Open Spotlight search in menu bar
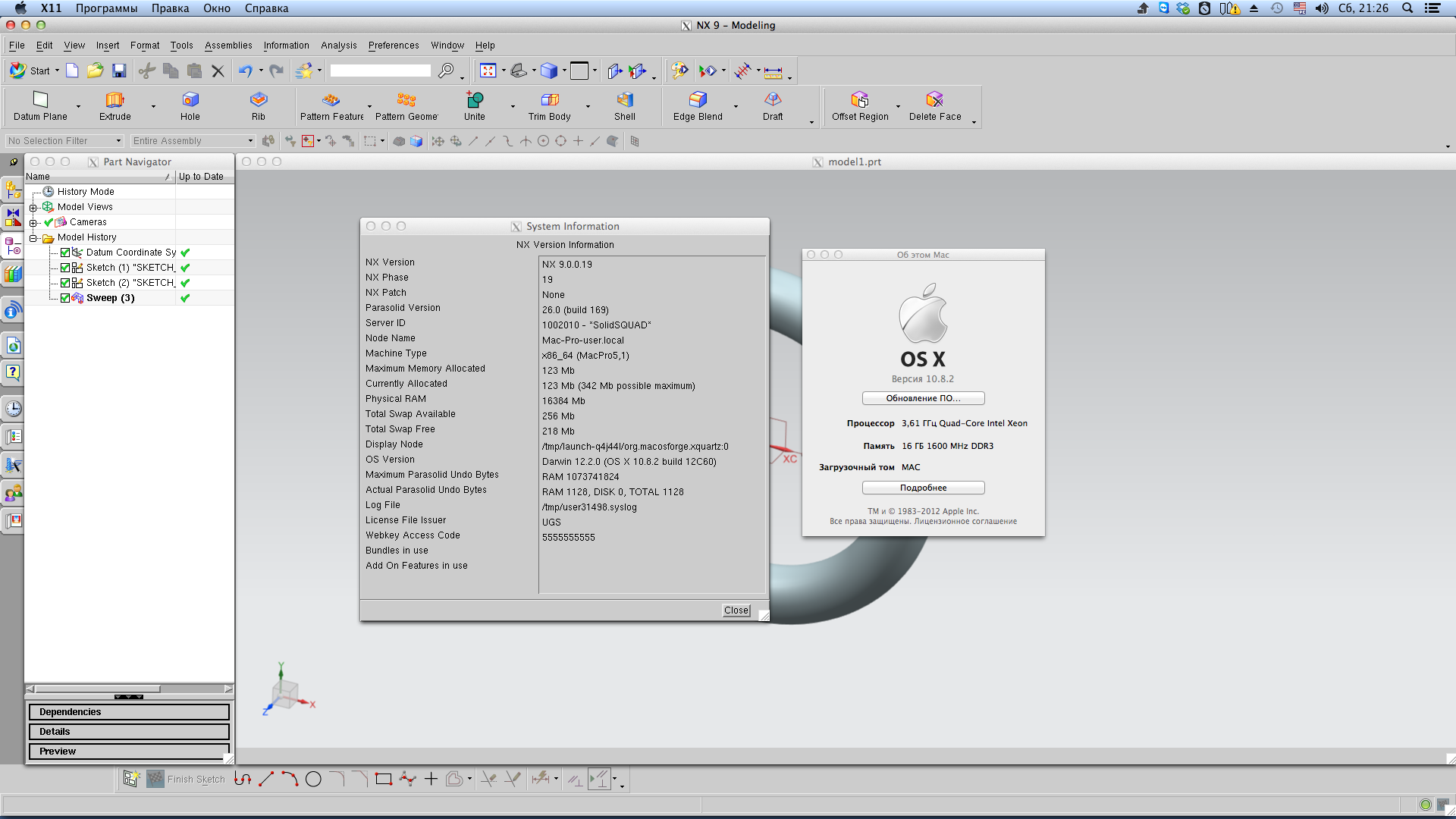Viewport: 1456px width, 819px height. pyautogui.click(x=1407, y=8)
